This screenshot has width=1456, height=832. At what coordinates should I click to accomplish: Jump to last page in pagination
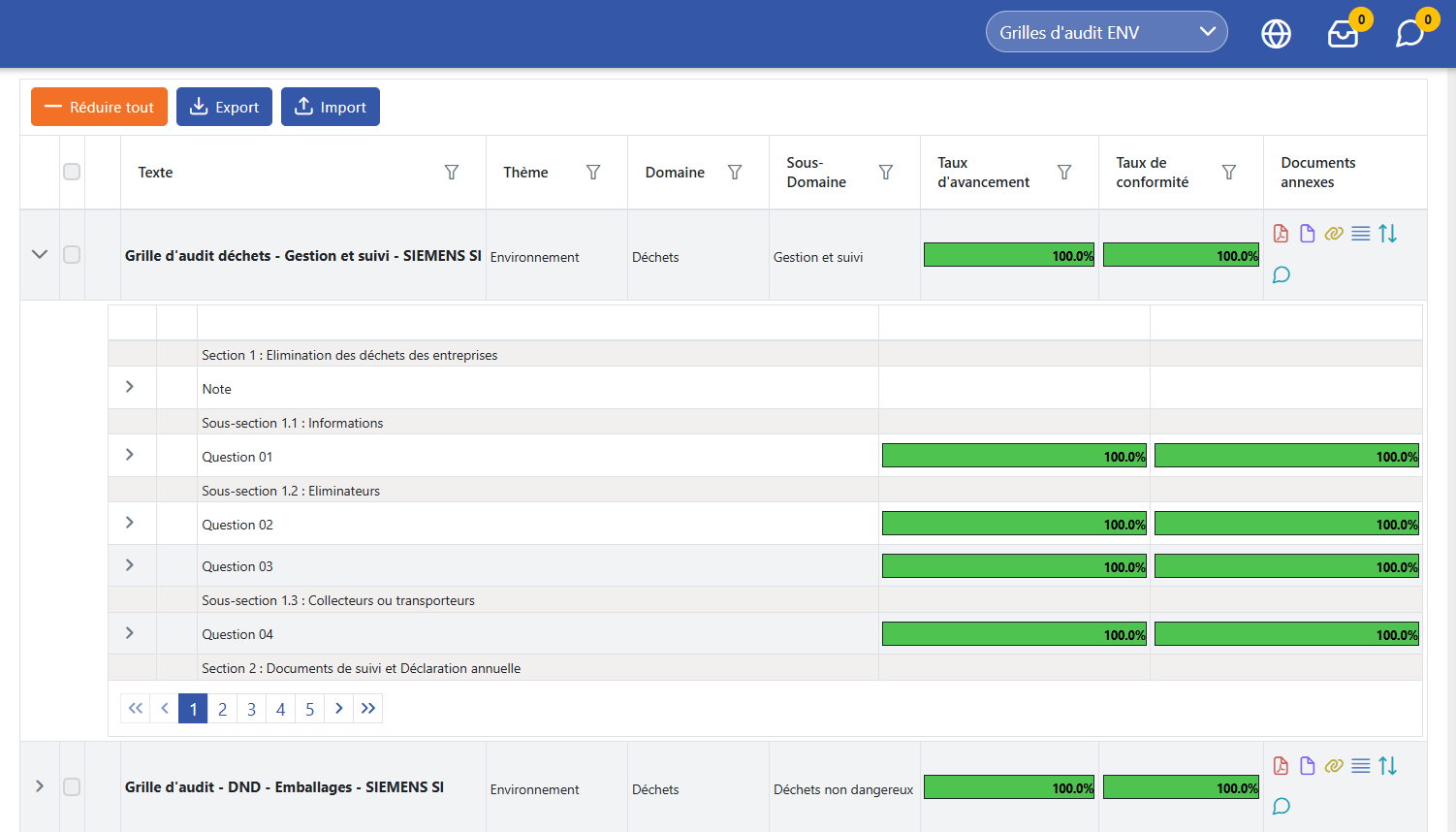tap(368, 709)
